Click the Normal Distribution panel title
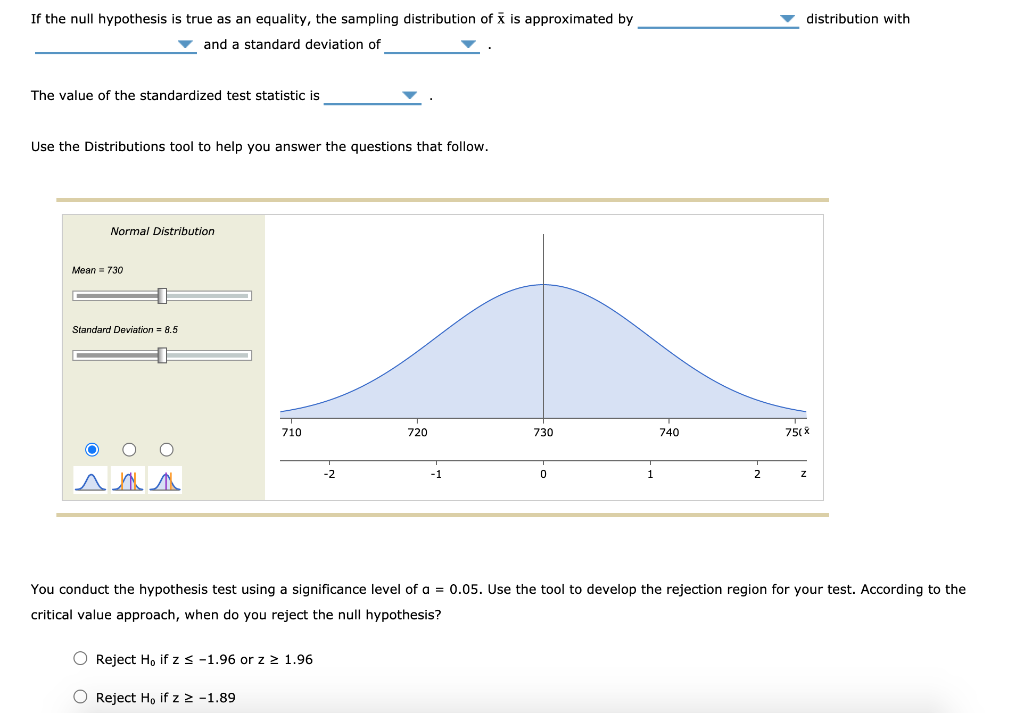Viewport: 1024px width, 713px height. coord(162,231)
